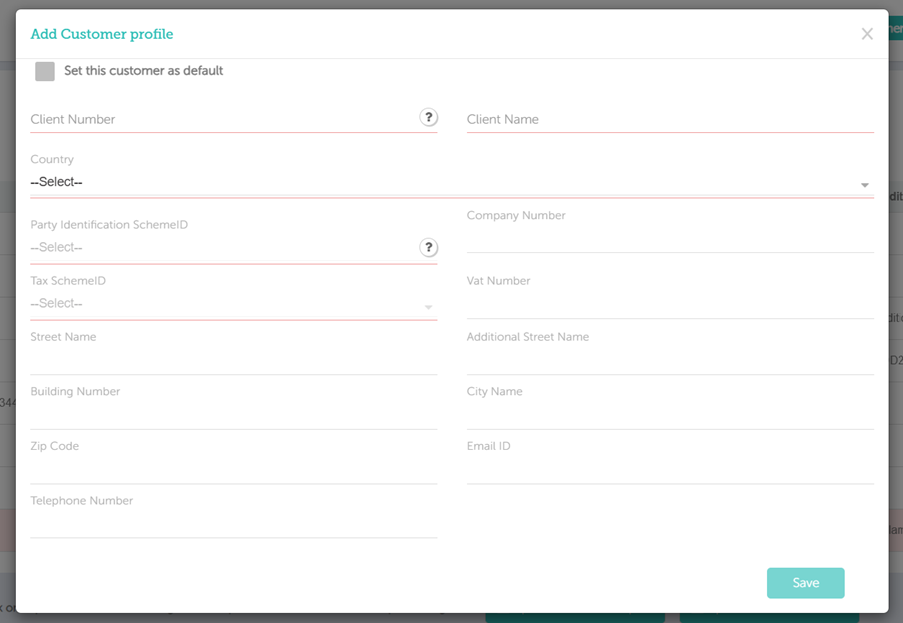
Task: Focus the Zip Code field
Action: [x=233, y=470]
